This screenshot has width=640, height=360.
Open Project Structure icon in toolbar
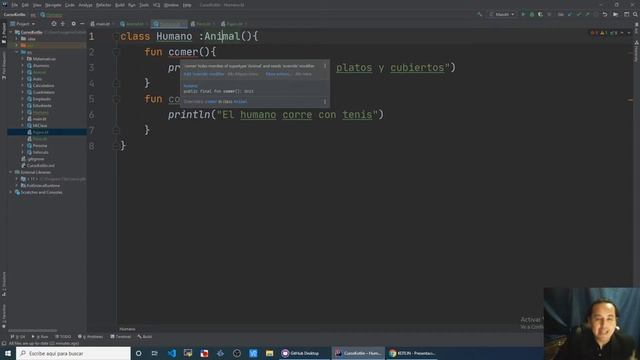(627, 14)
